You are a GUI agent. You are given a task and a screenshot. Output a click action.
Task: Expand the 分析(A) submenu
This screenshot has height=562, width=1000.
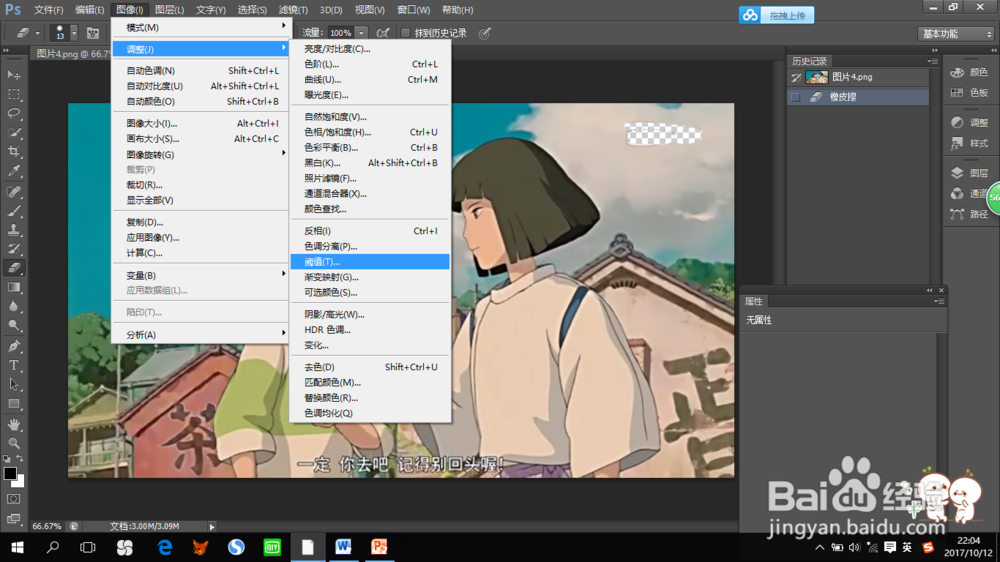tap(201, 334)
